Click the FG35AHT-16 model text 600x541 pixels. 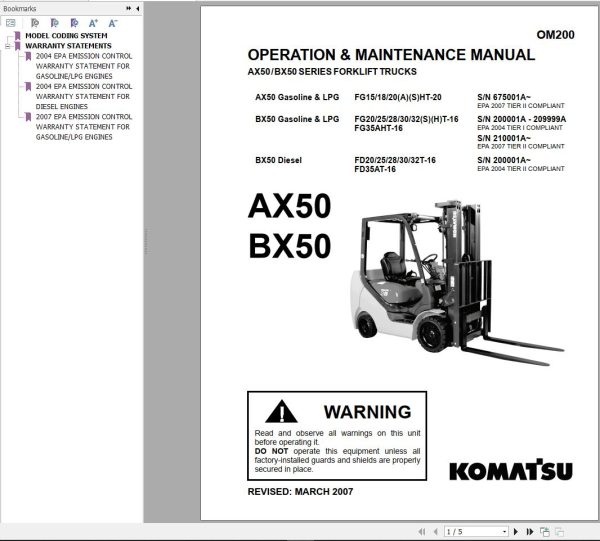[378, 128]
